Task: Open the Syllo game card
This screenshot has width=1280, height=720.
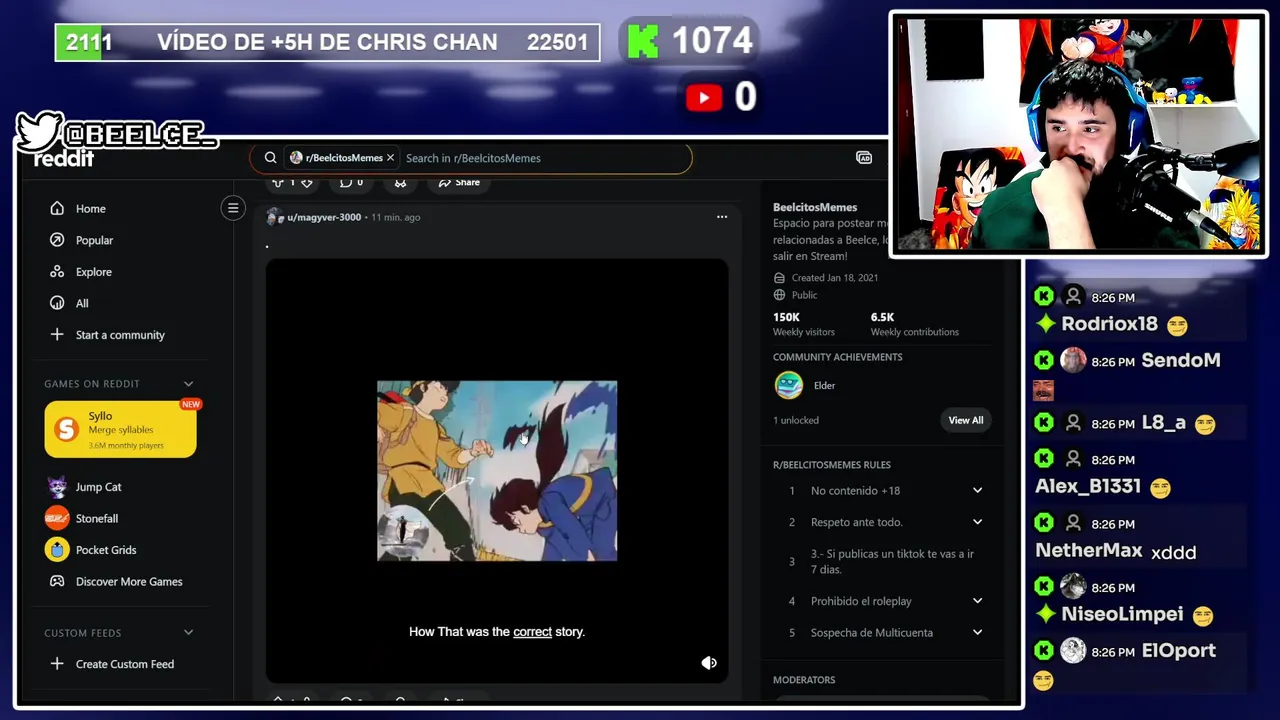Action: click(120, 430)
